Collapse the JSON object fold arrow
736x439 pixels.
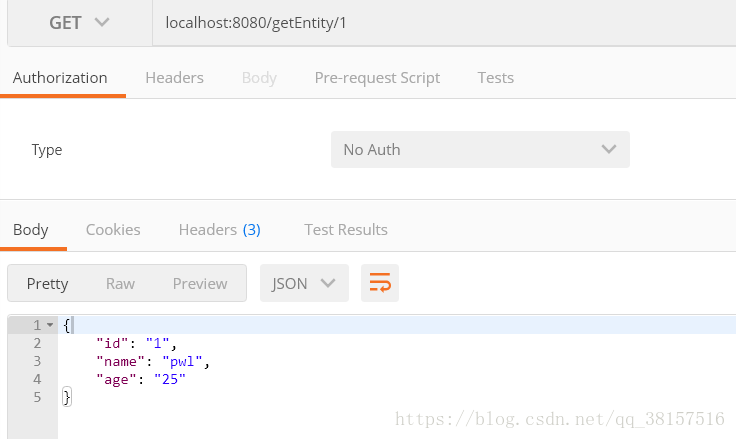[50, 325]
